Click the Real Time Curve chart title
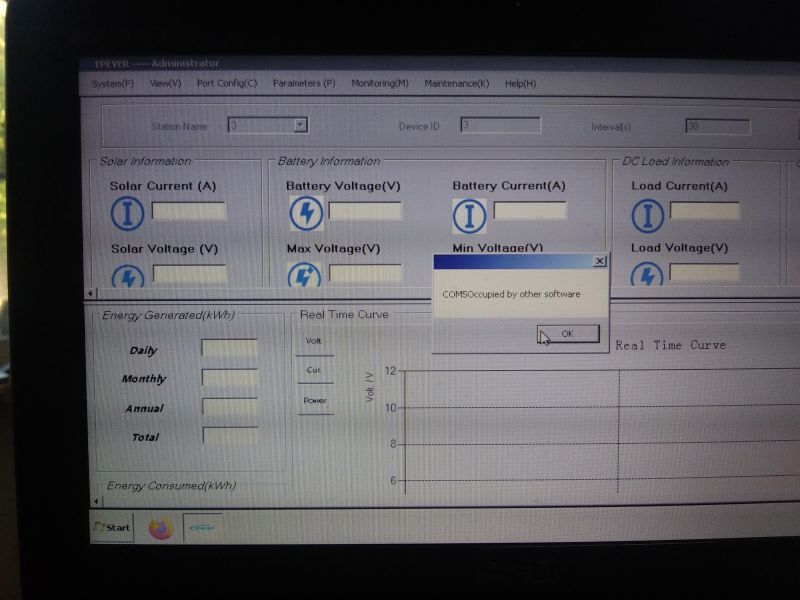This screenshot has width=800, height=600. tap(670, 345)
